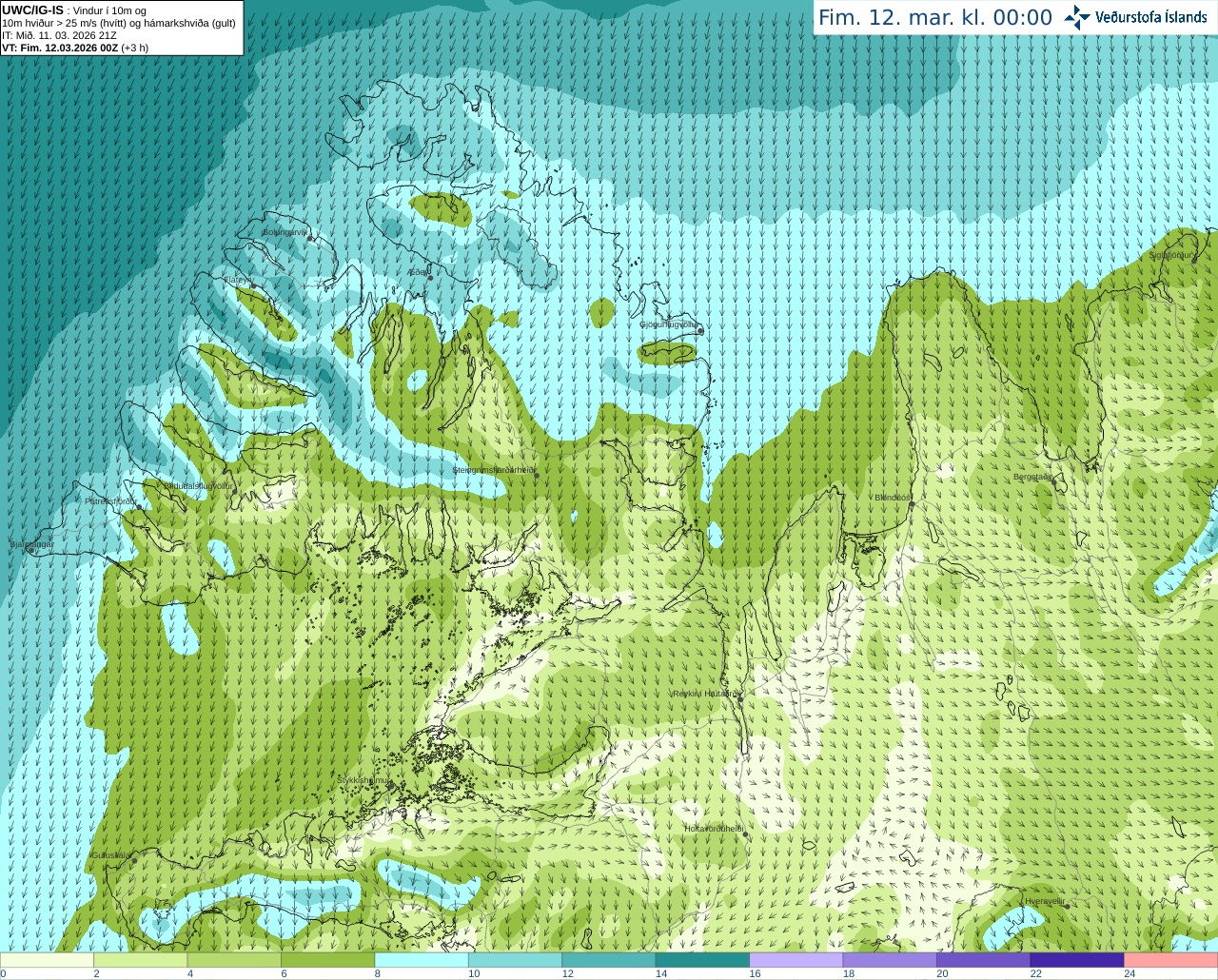1218x980 pixels.
Task: Click the Reykir í Hrútafirði station label
Action: (705, 694)
